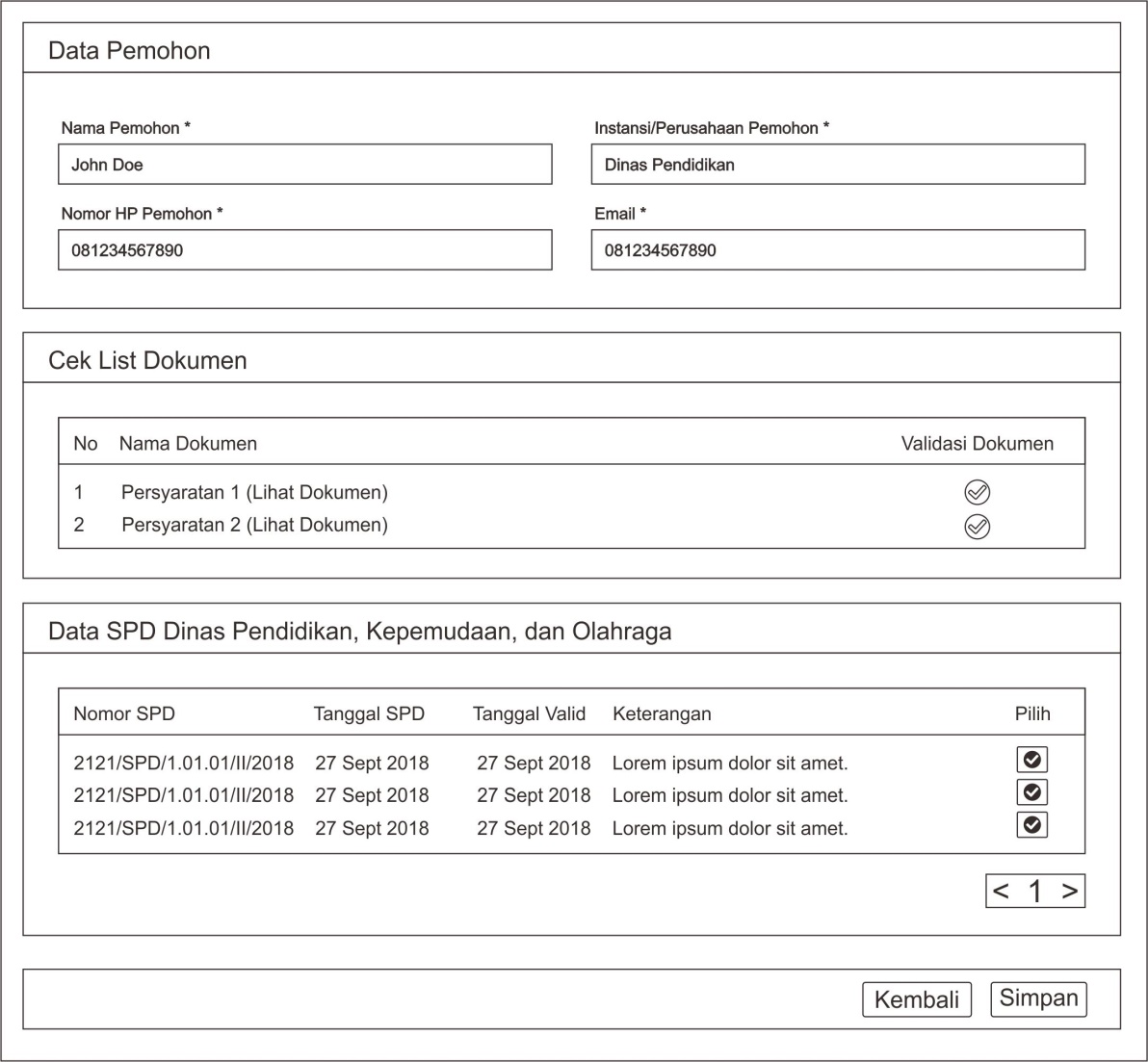Go to next page with right arrow
The image size is (1148, 1062).
tap(1069, 892)
